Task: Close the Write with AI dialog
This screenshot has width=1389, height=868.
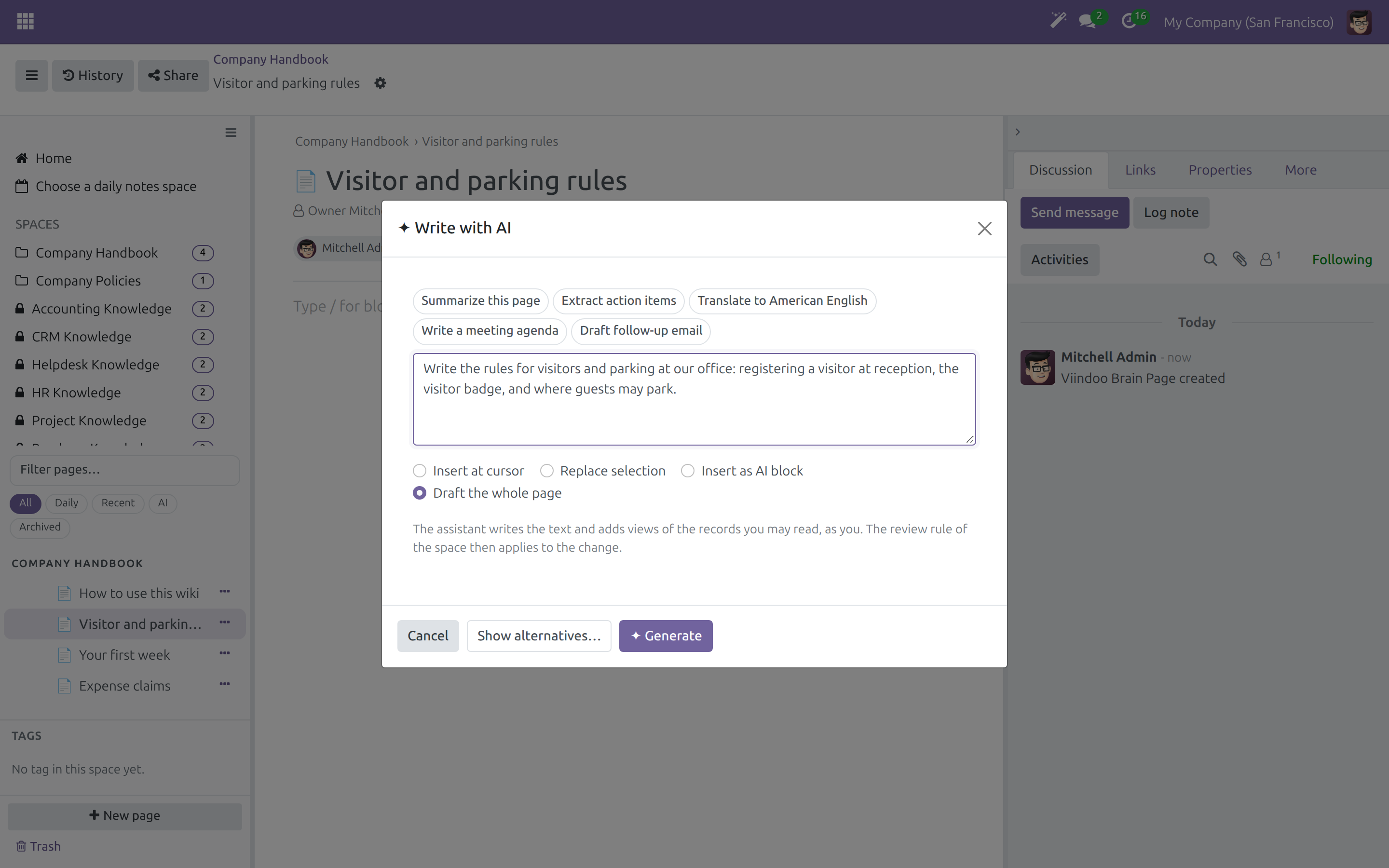Action: click(984, 229)
